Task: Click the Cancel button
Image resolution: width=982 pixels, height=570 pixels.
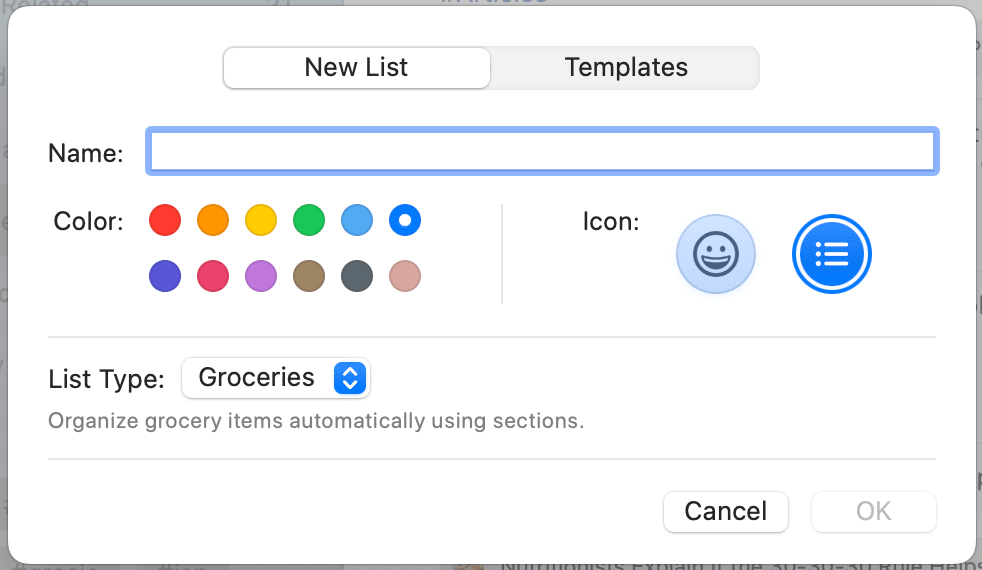Action: point(726,511)
